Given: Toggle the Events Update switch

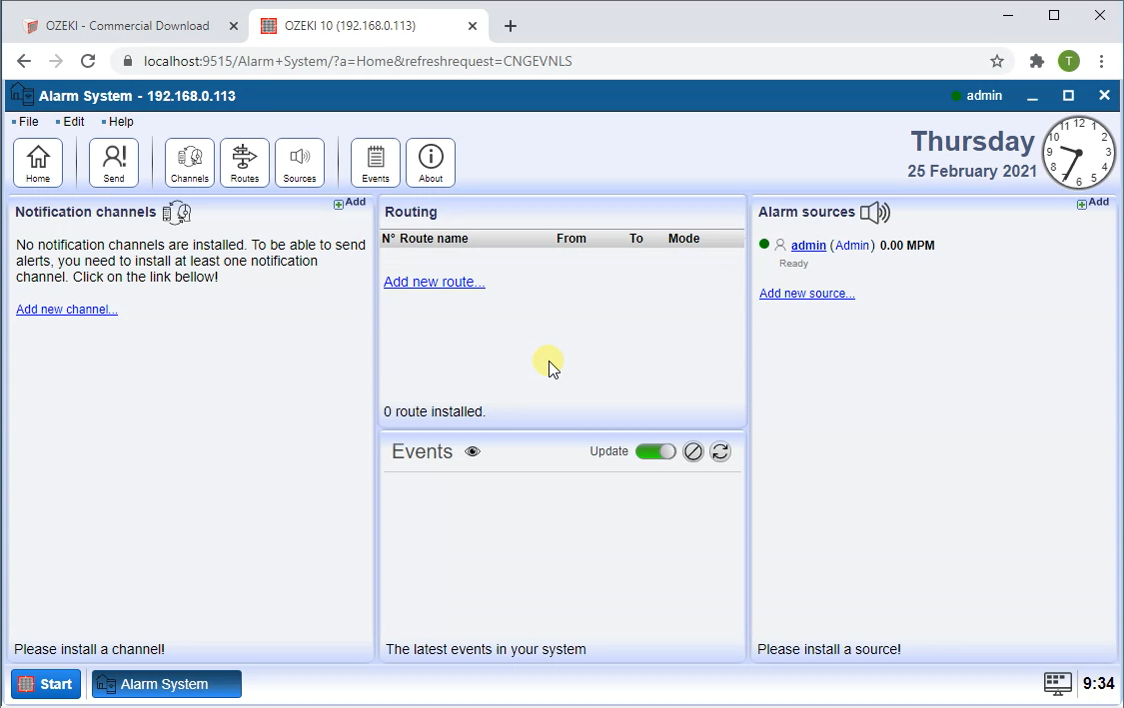Looking at the screenshot, I should coord(655,451).
